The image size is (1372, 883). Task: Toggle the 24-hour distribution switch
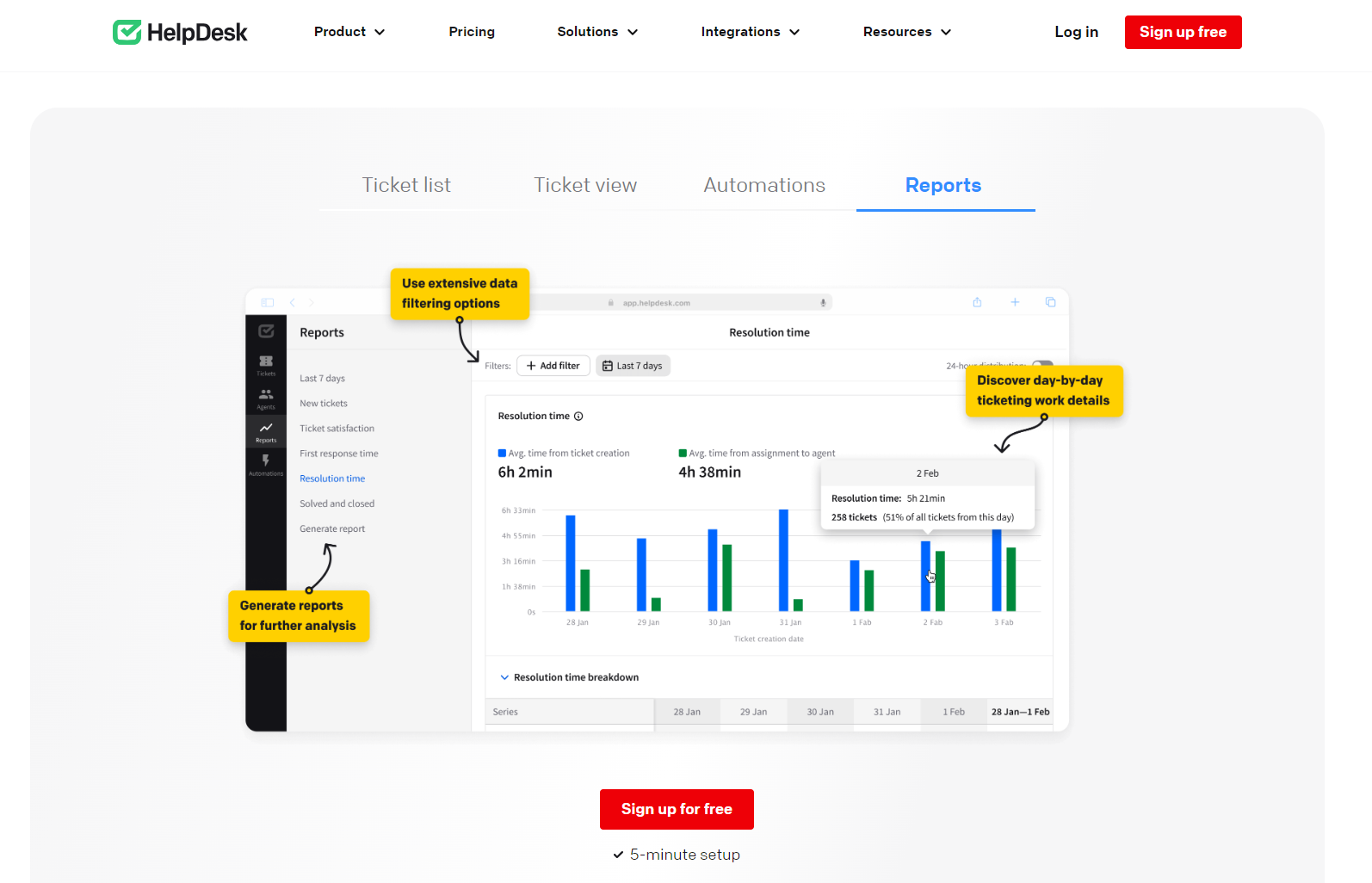1042,365
